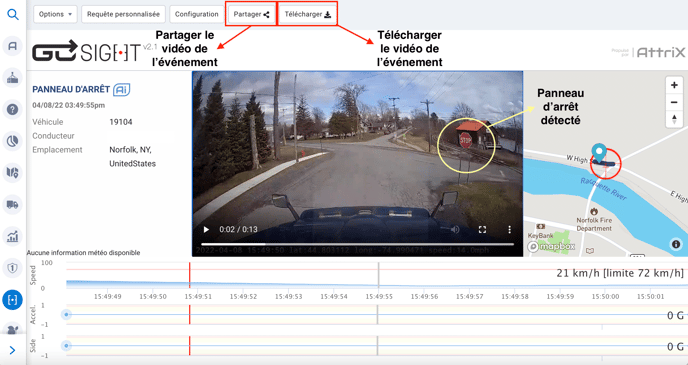The width and height of the screenshot is (688, 365).
Task: Click the PANNEAU D'ARRÊT event title
Action: tap(71, 89)
